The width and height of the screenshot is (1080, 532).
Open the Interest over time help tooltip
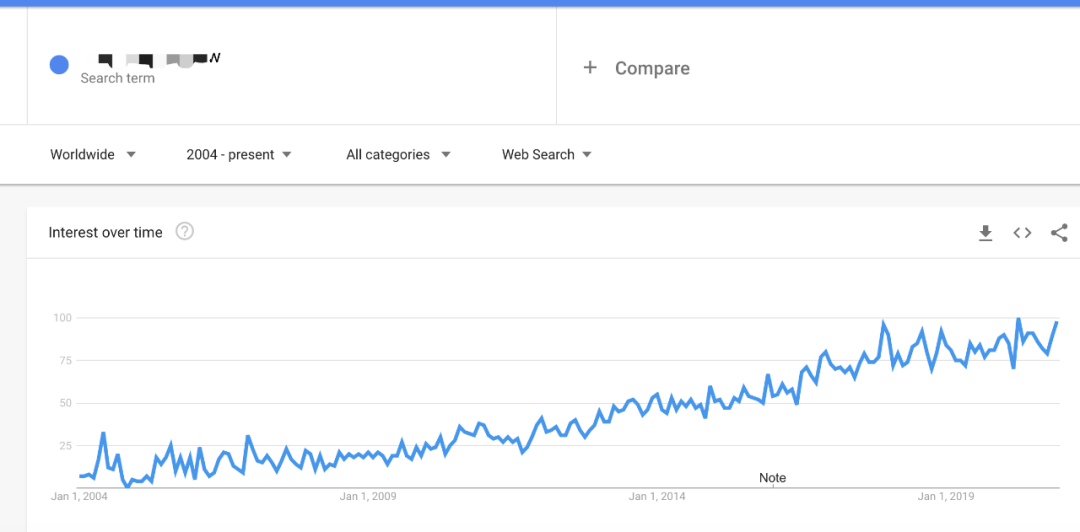[x=185, y=232]
